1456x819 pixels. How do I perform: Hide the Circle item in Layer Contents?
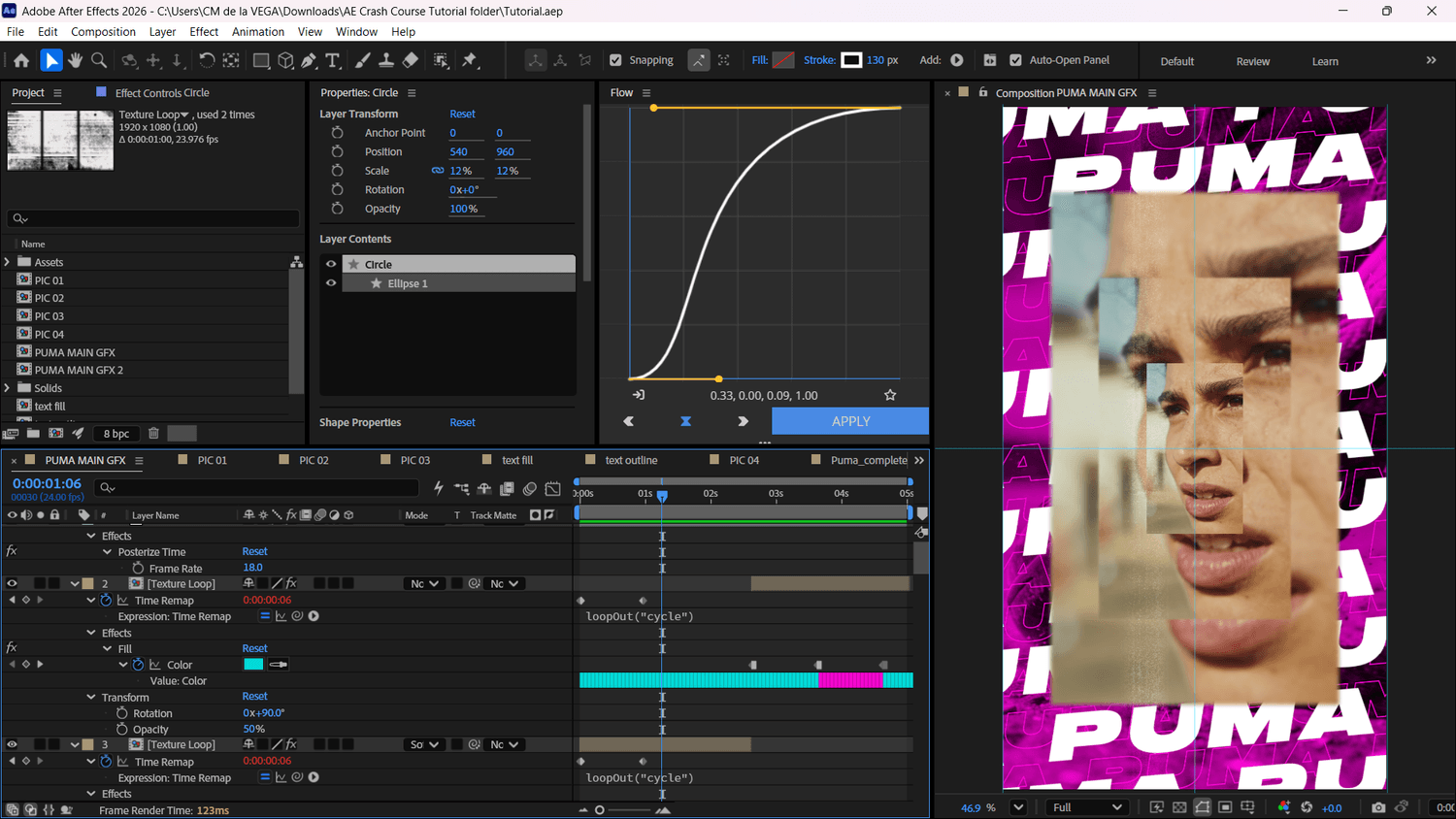pos(331,264)
